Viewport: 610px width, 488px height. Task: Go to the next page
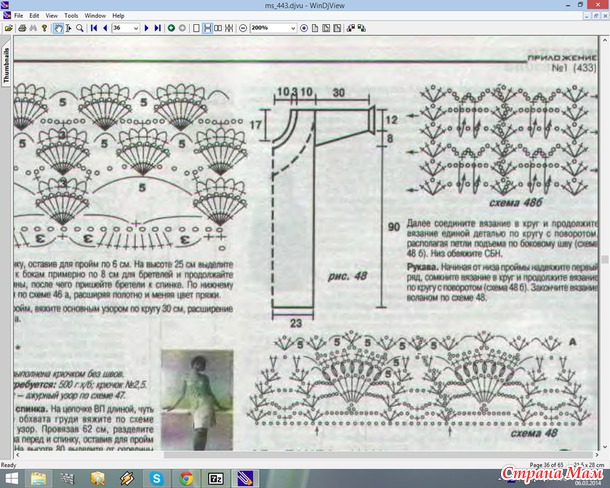click(146, 28)
